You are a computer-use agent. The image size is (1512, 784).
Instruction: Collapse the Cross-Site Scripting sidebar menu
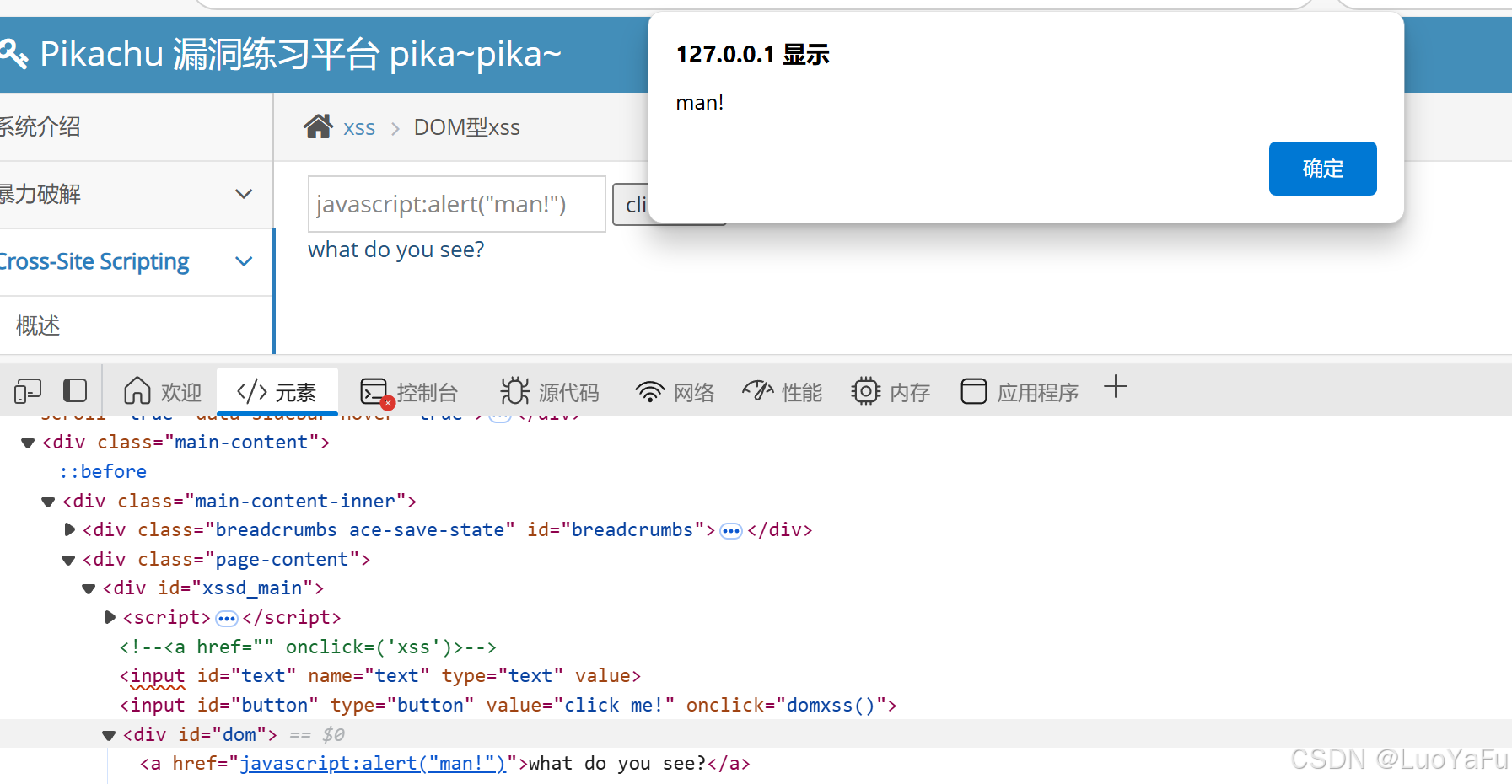coord(135,261)
